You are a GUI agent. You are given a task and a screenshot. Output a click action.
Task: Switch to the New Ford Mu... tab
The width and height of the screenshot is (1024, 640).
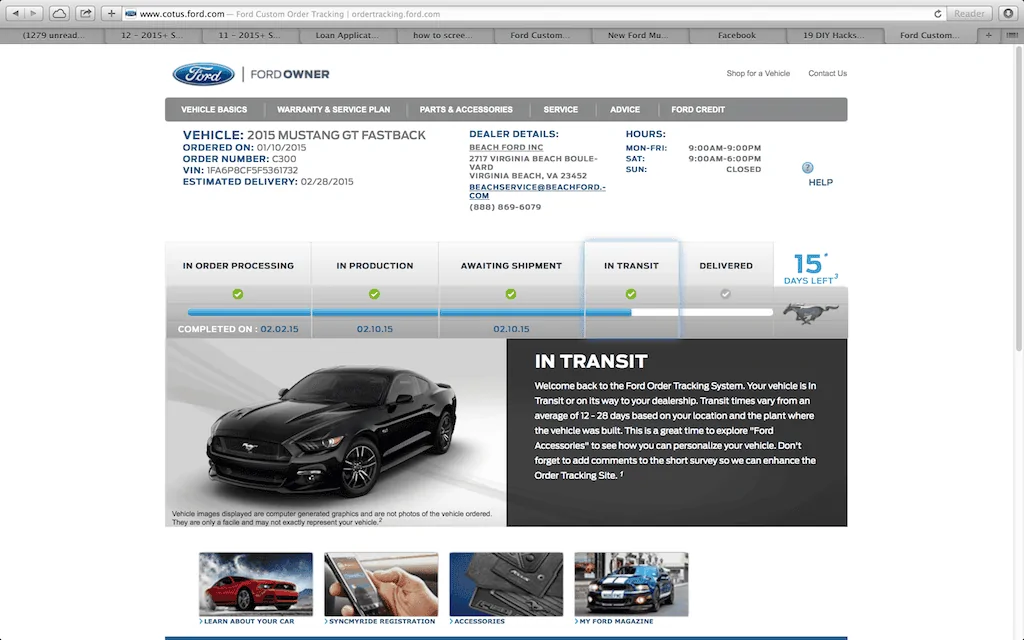(x=638, y=35)
